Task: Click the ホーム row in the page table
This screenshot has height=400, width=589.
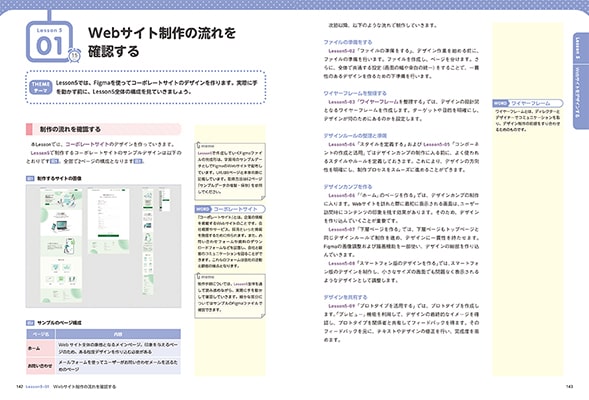Action: [103, 348]
